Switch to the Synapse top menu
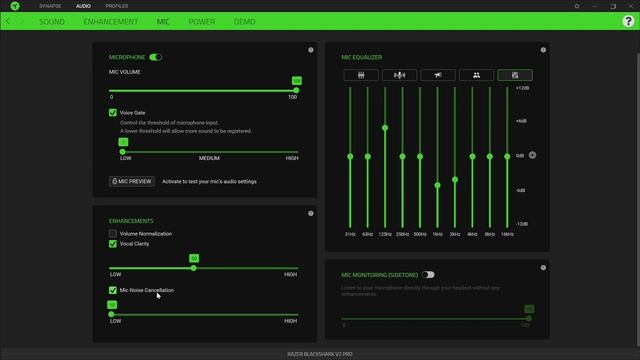Screen dimensions: 640x360 coord(50,6)
